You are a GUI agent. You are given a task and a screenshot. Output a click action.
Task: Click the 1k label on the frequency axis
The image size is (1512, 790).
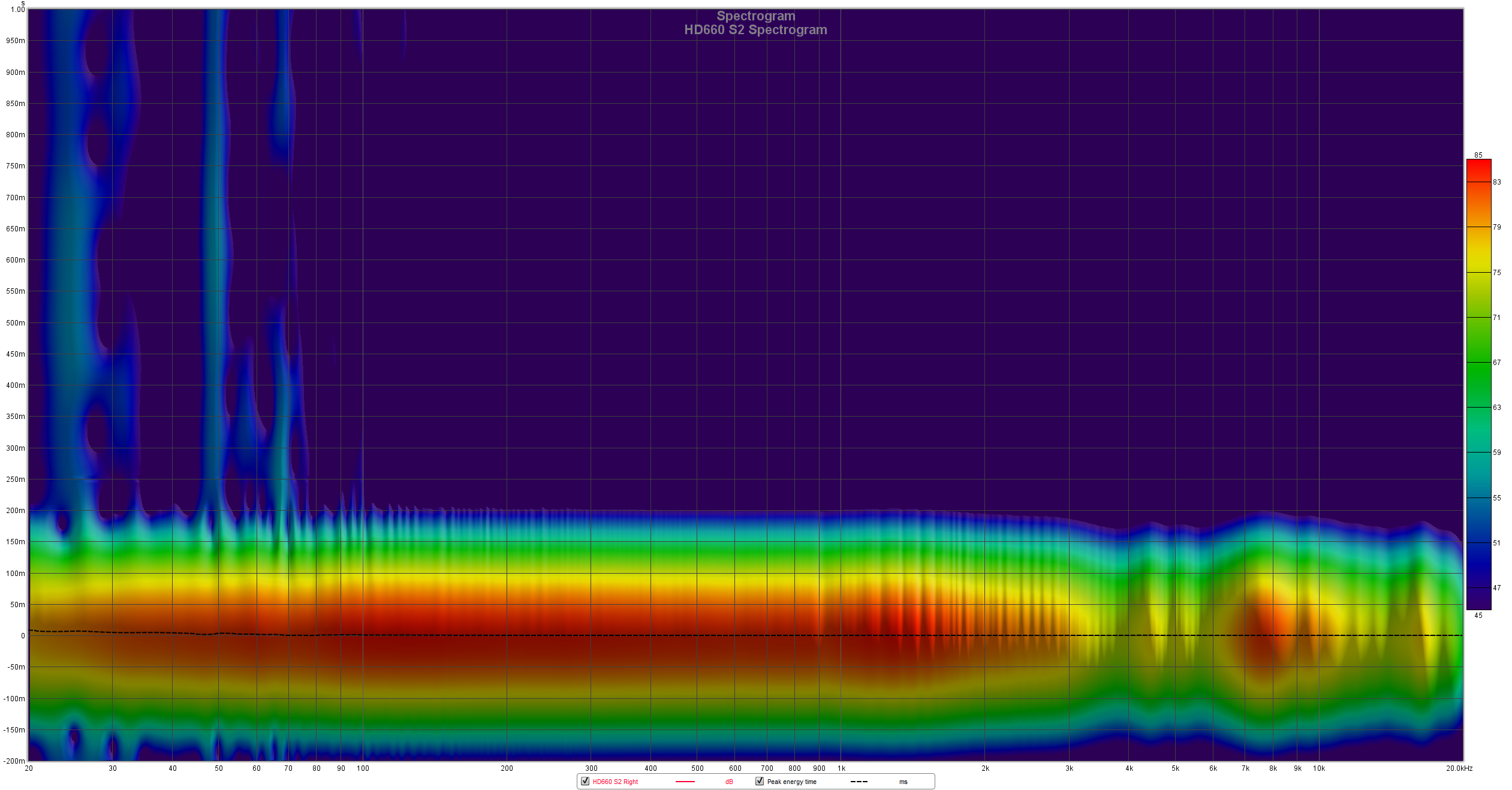(x=841, y=768)
